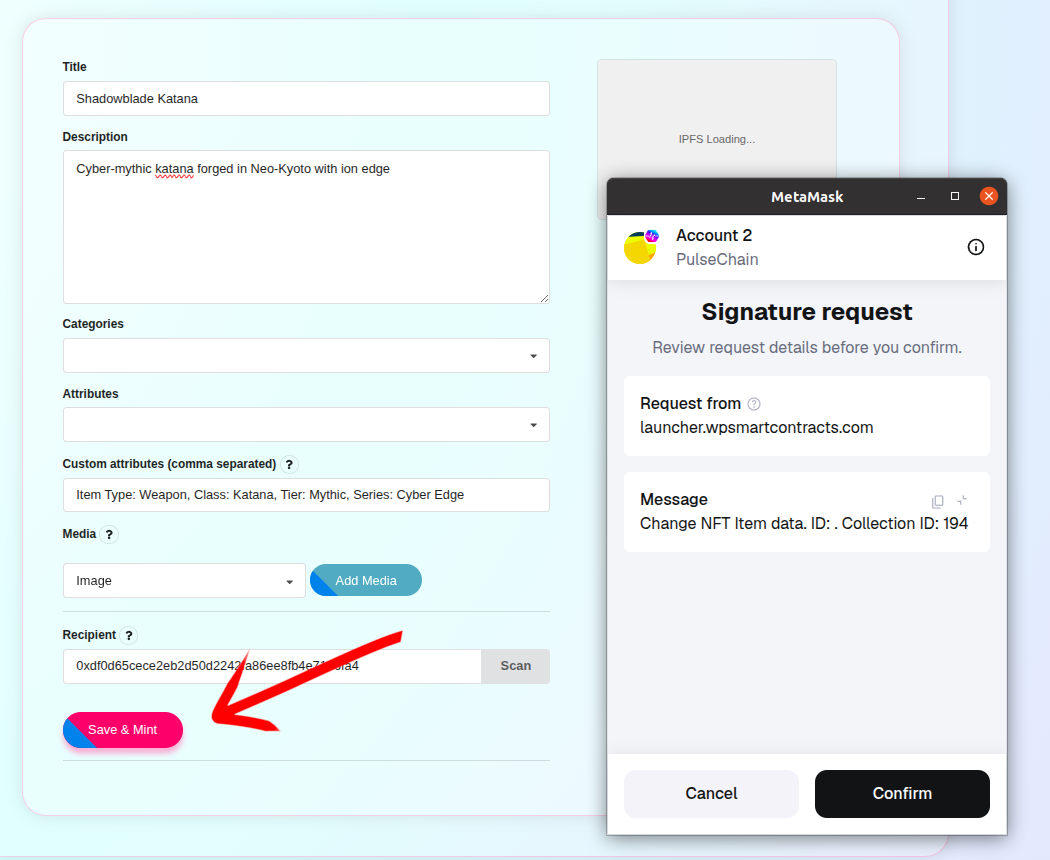
Task: Confirm the MetaMask signature request
Action: [901, 793]
